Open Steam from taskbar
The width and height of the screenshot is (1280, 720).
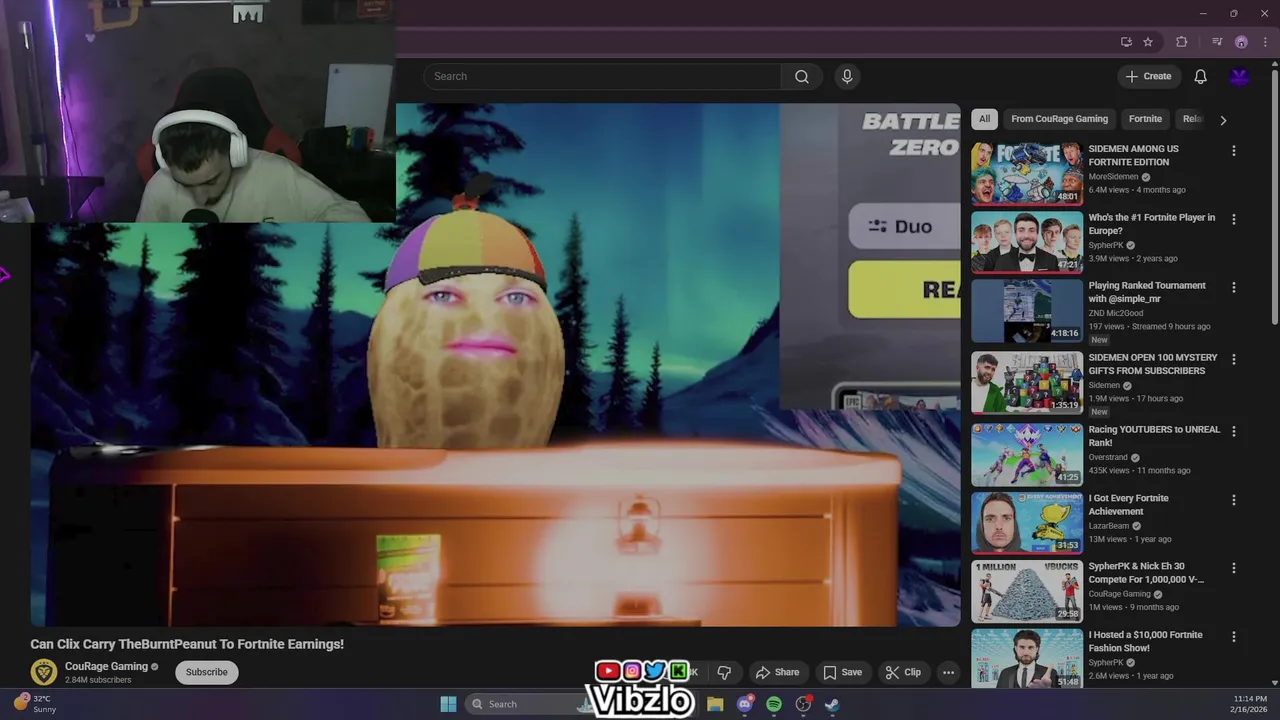[831, 704]
